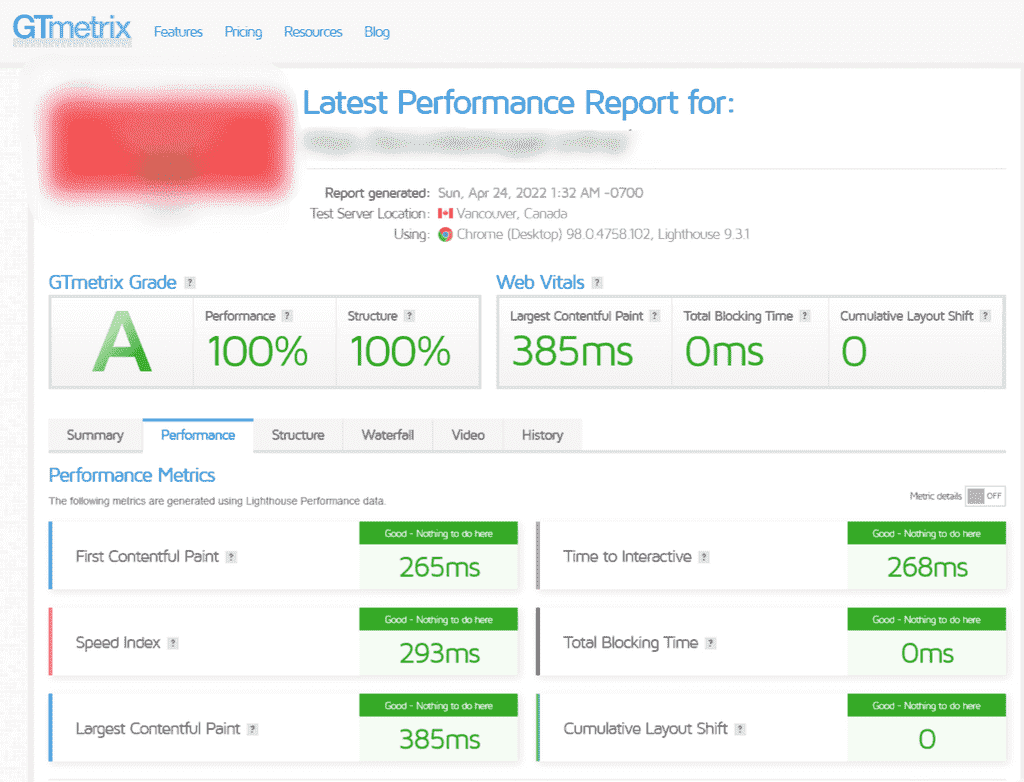Click help icon next to Performance score
1024x782 pixels.
click(x=287, y=316)
